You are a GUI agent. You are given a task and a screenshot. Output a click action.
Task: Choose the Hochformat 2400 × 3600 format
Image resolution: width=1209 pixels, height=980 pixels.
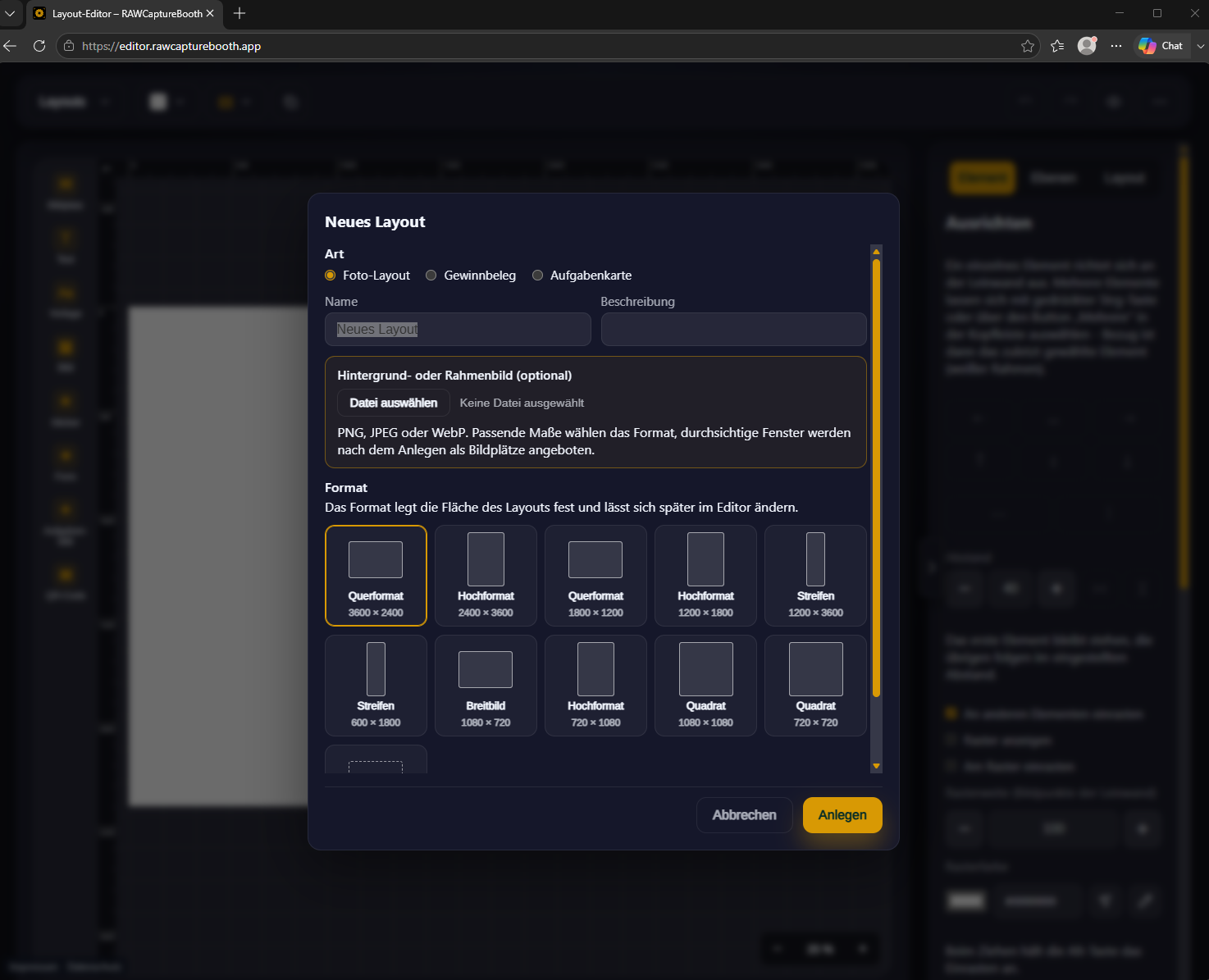tap(486, 576)
